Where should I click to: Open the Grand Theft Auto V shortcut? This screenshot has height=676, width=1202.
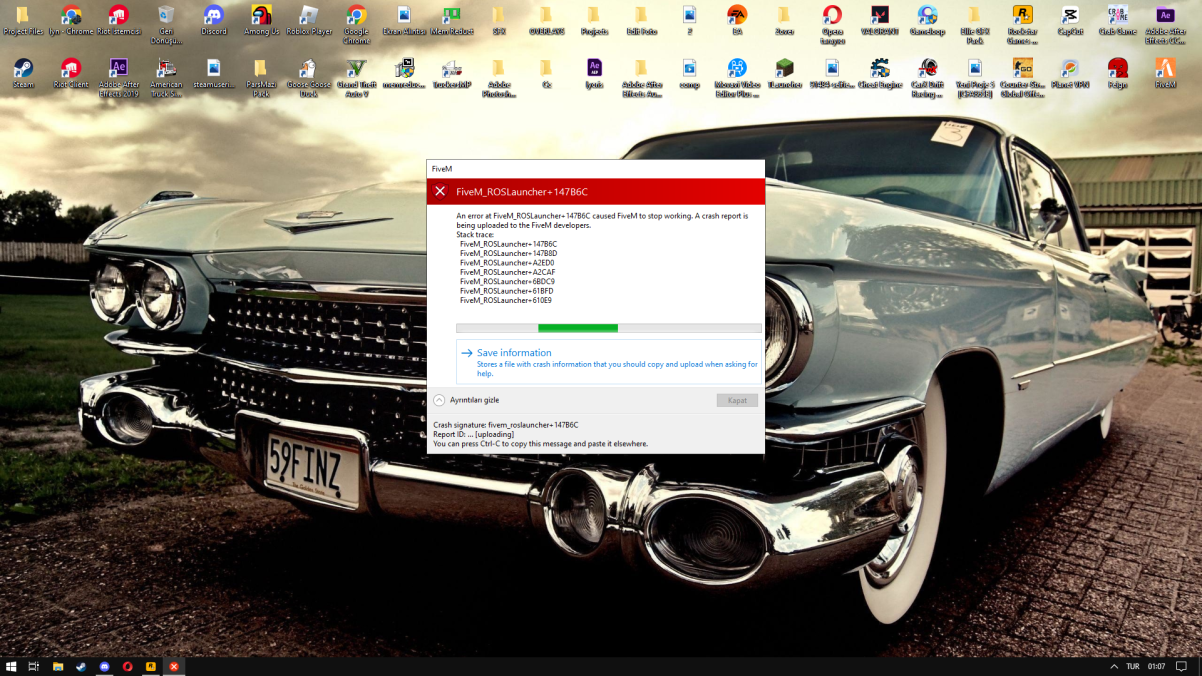(356, 78)
